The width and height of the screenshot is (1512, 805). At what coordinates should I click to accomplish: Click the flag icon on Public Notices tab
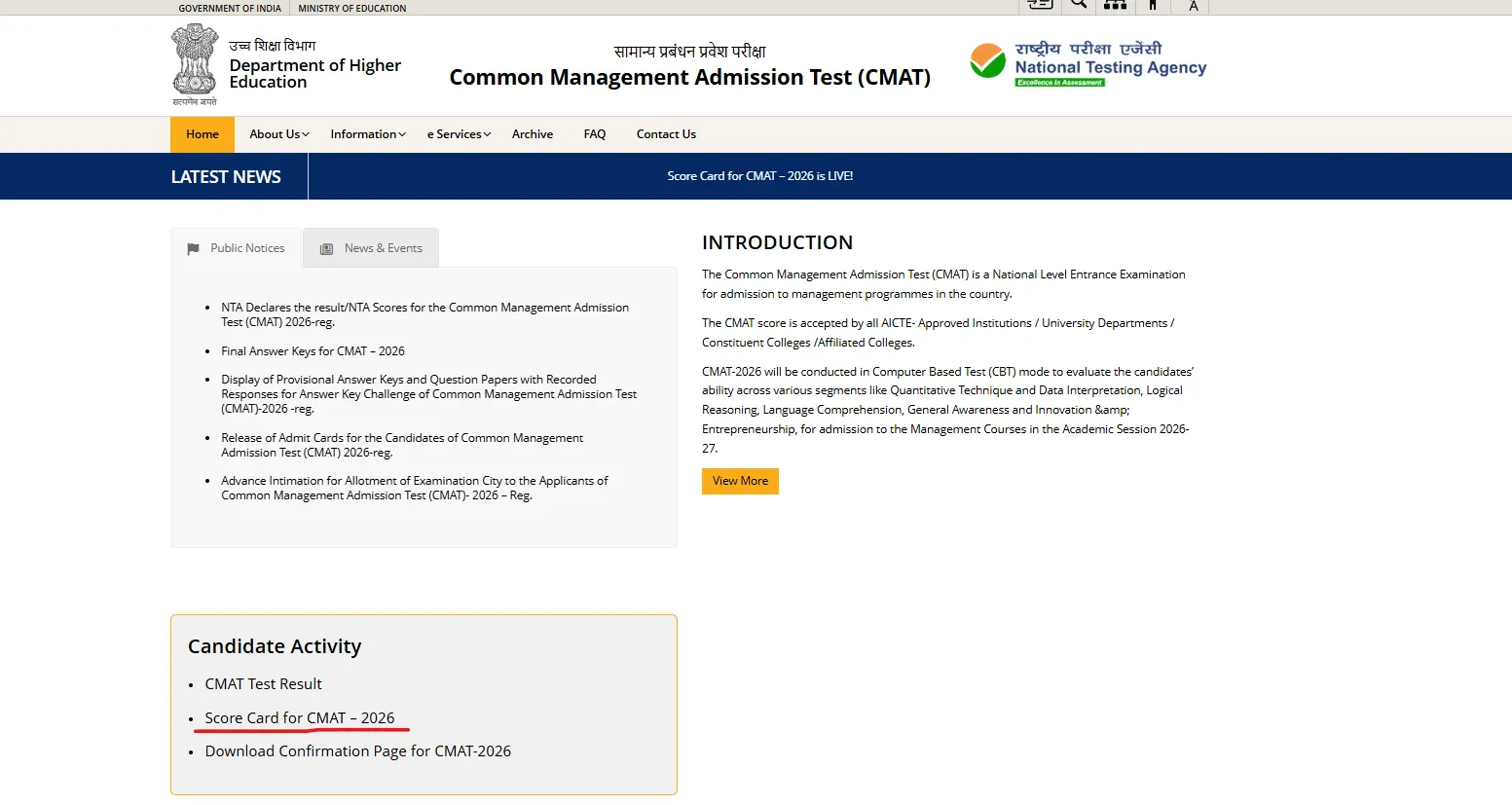point(193,249)
